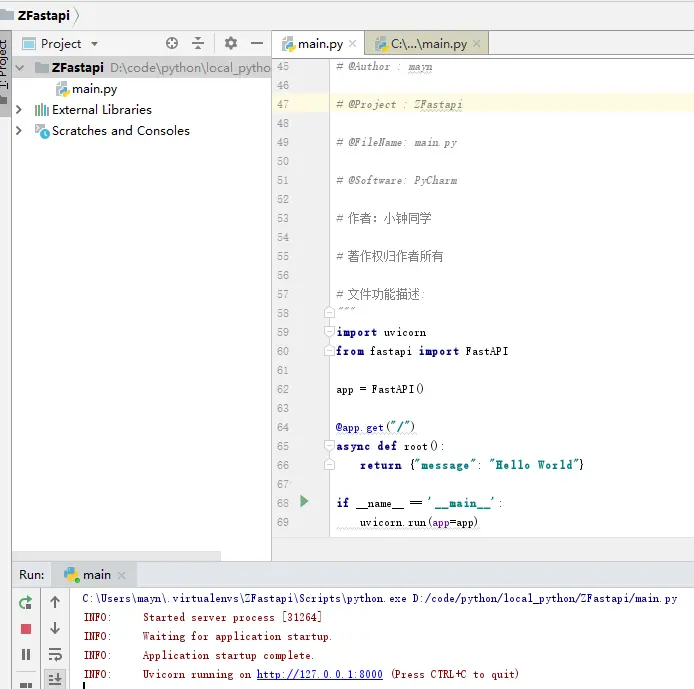Click the 'from fastapi import FastAPI' line
Viewport: 694px width, 689px height.
coord(422,351)
